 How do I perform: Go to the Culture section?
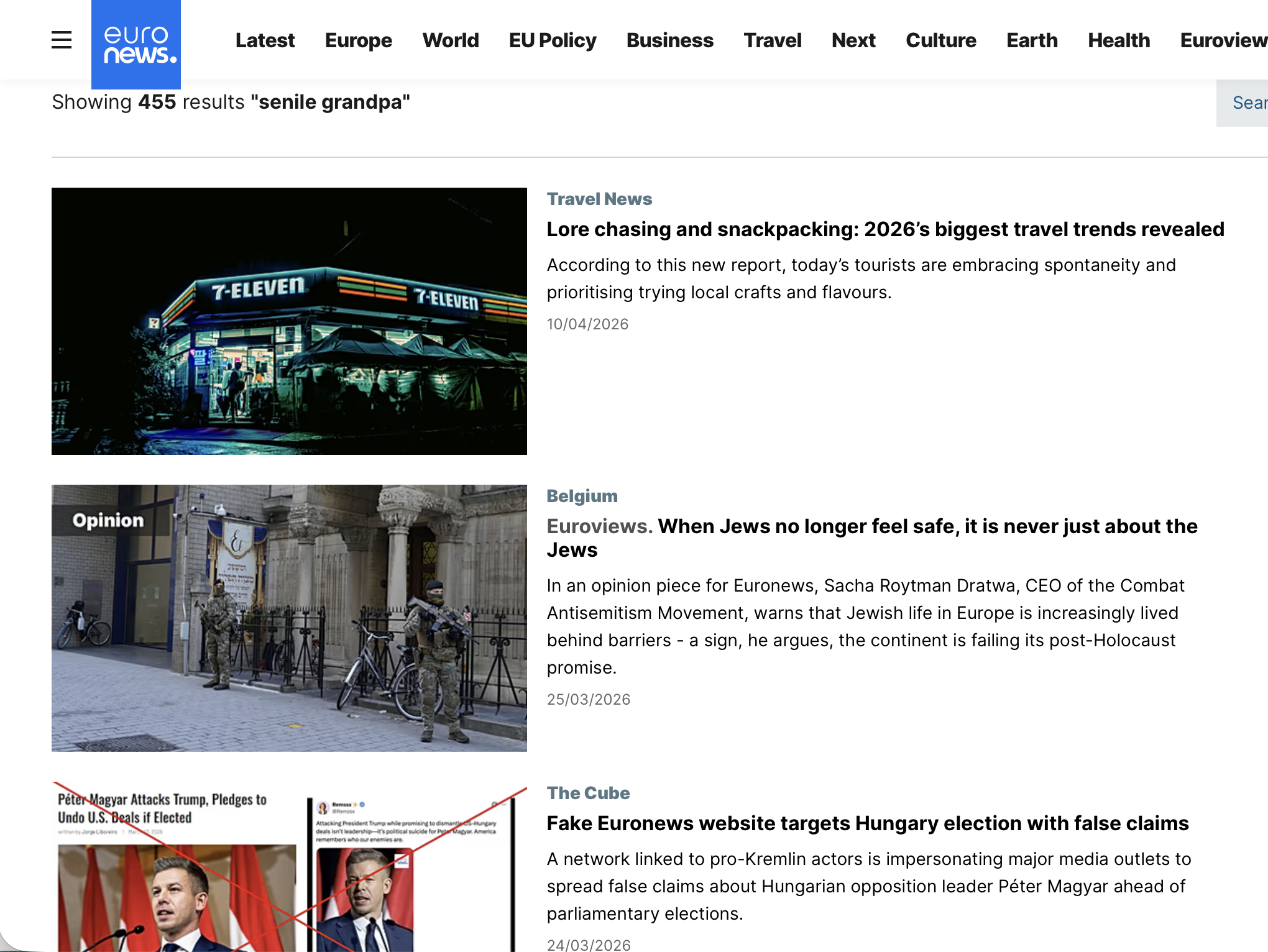tap(941, 40)
